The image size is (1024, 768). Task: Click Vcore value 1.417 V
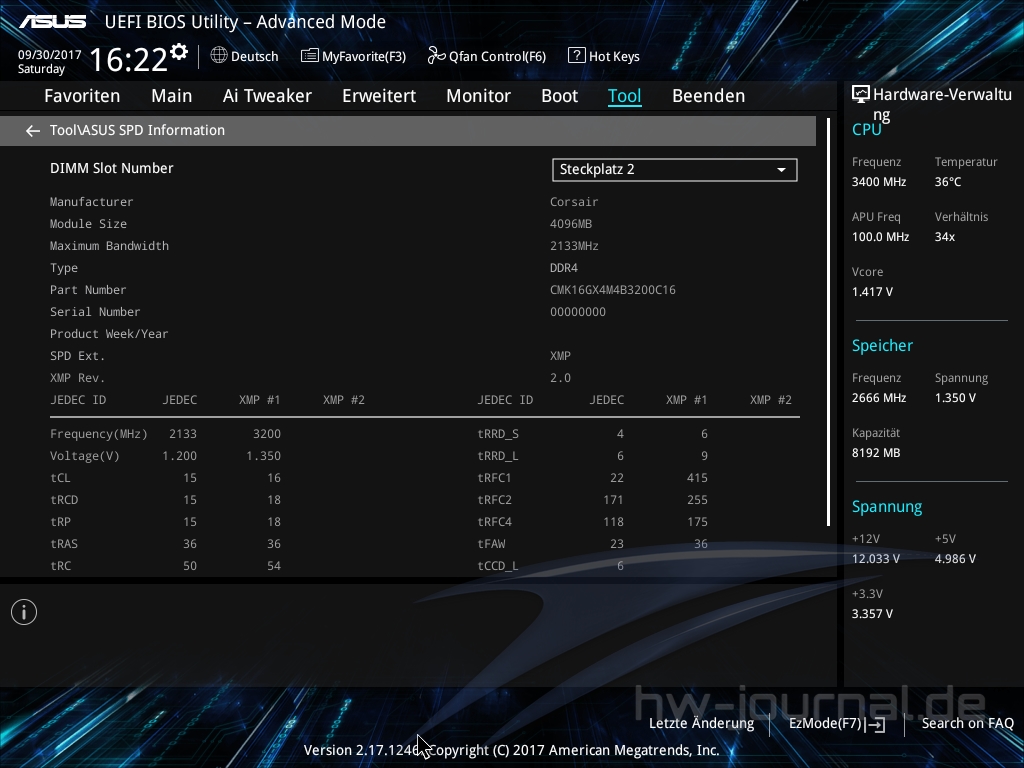[x=872, y=292]
